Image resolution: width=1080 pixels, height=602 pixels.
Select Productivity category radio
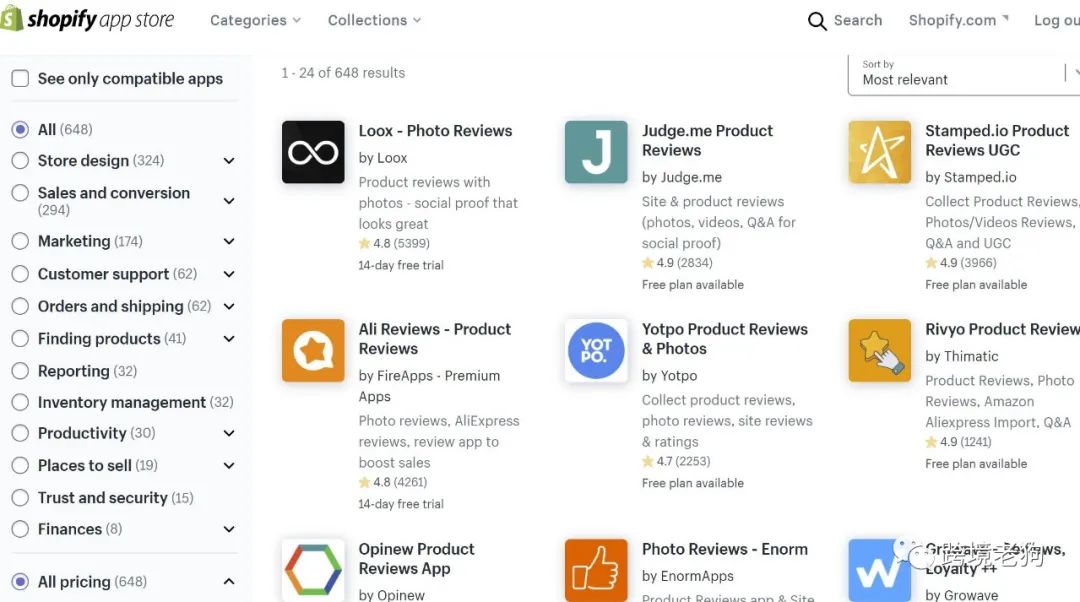pos(20,433)
